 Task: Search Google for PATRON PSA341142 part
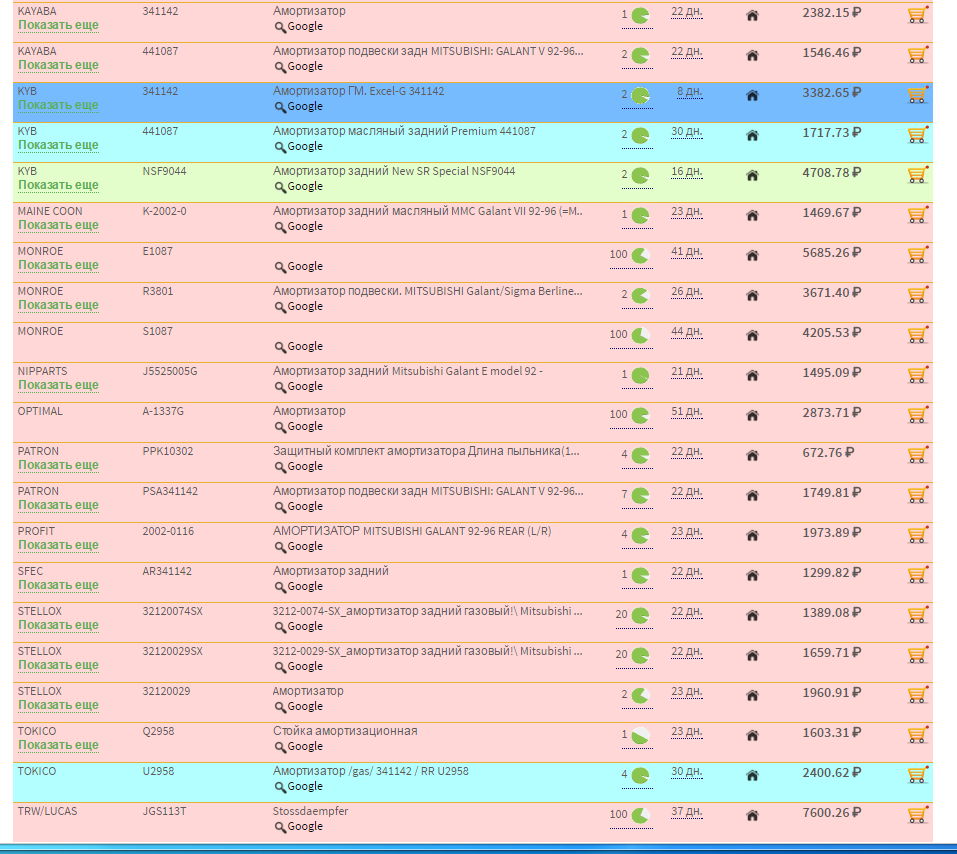point(299,507)
